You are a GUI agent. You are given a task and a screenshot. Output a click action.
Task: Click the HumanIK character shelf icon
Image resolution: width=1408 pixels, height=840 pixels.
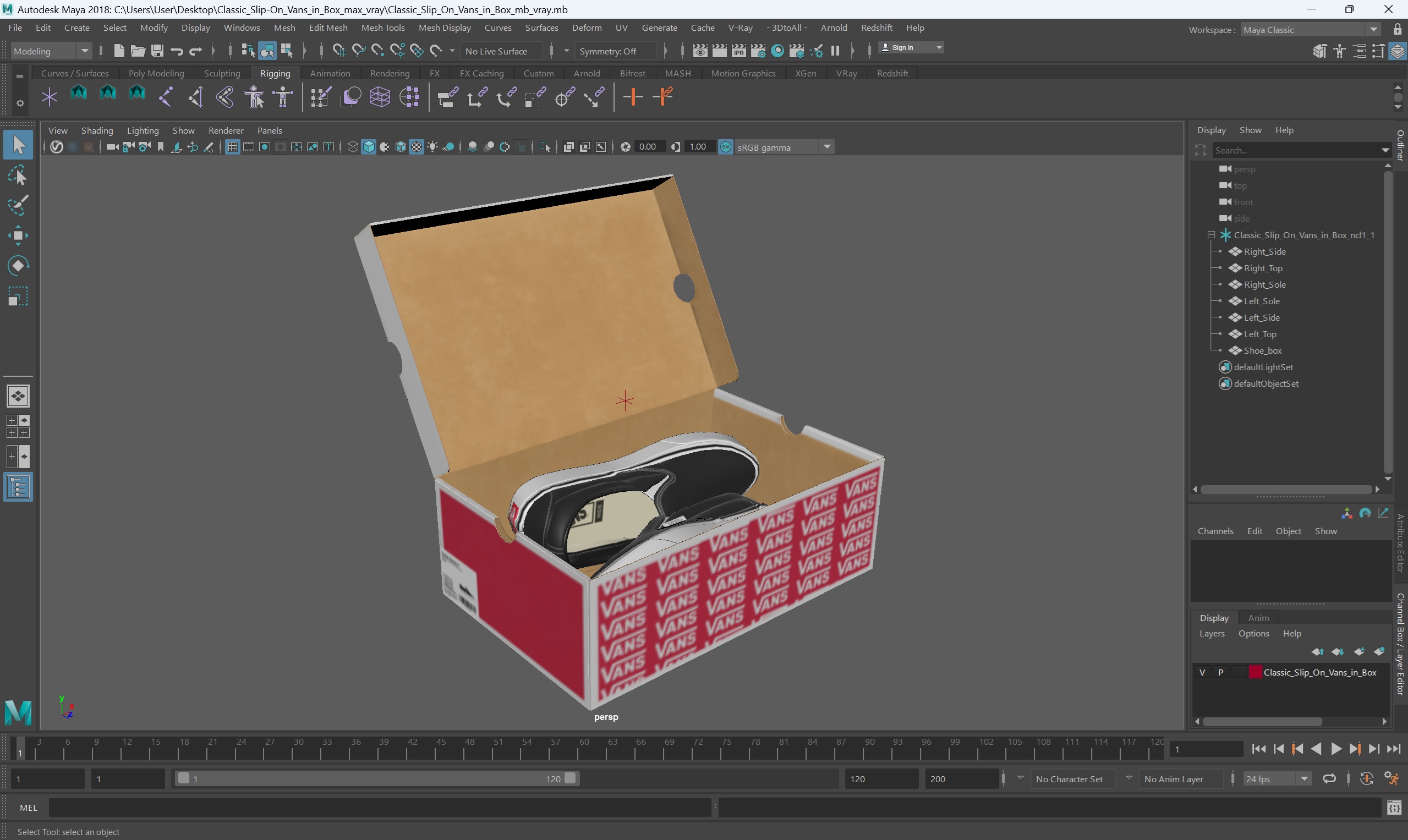pos(254,97)
